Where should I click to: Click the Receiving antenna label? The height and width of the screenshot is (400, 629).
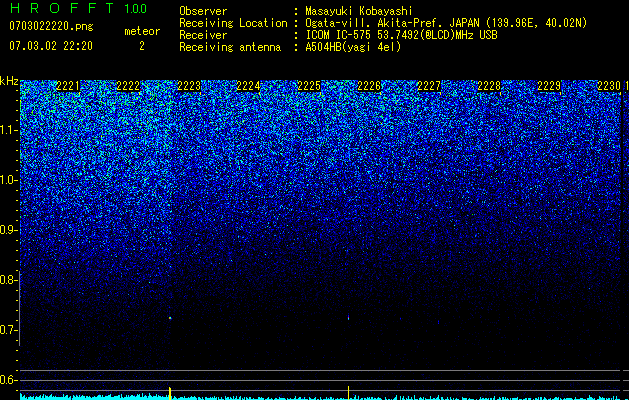click(x=230, y=47)
